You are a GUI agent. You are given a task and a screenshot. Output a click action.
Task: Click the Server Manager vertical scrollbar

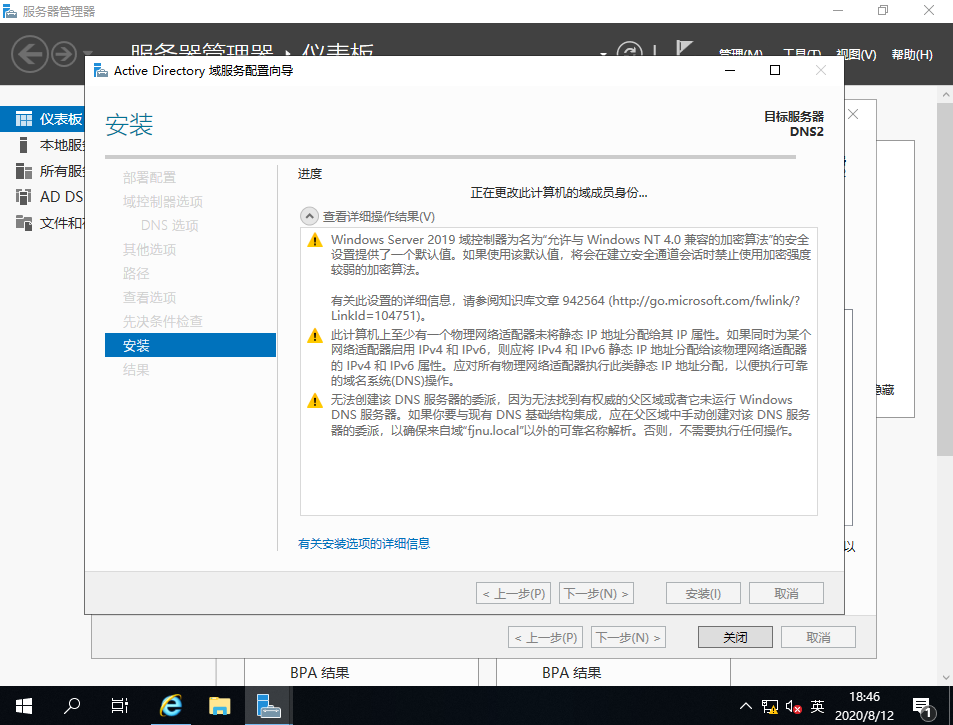click(944, 280)
